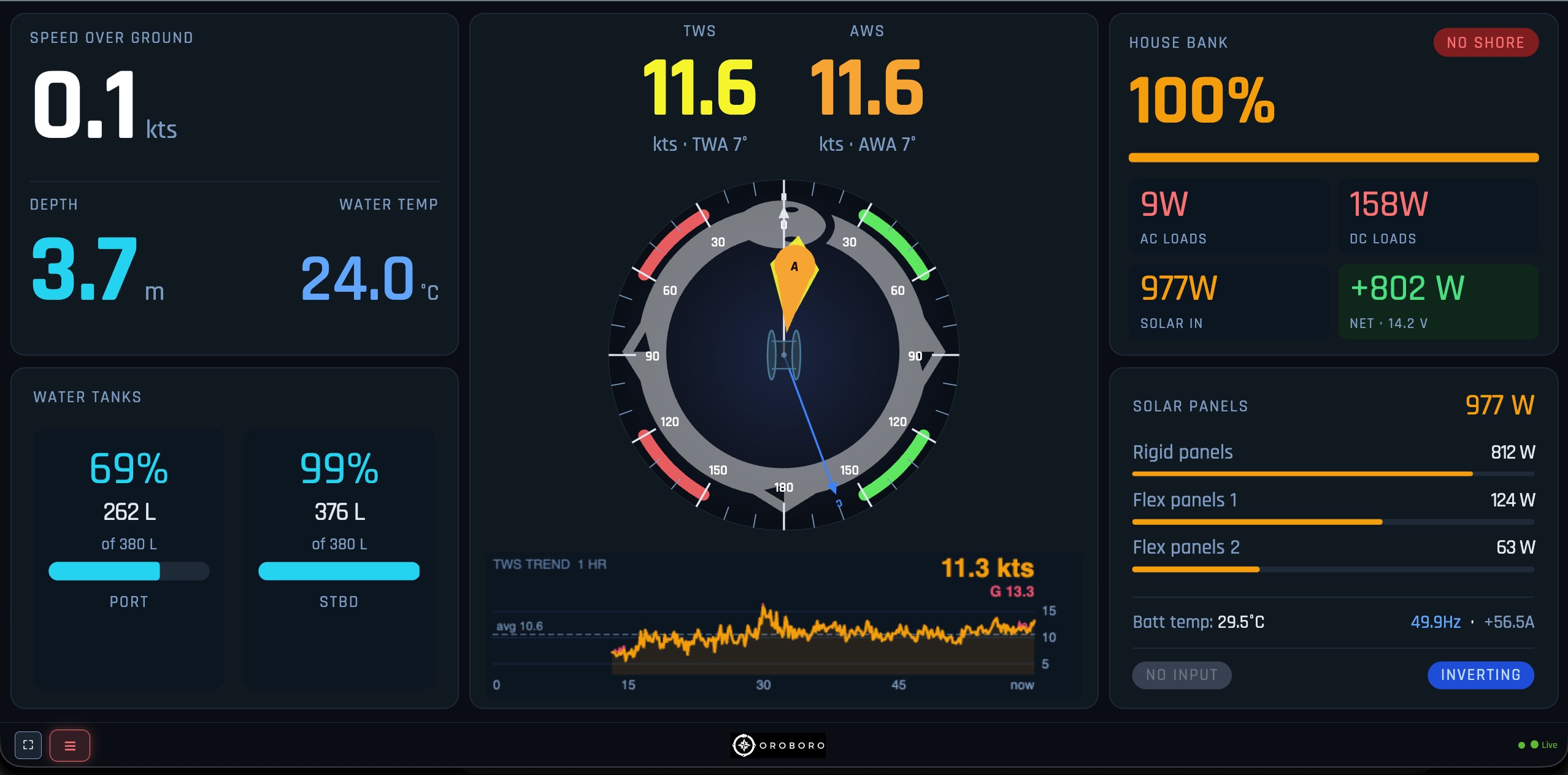Click the house bank 100% value
This screenshot has width=1568, height=775.
pyautogui.click(x=1202, y=101)
